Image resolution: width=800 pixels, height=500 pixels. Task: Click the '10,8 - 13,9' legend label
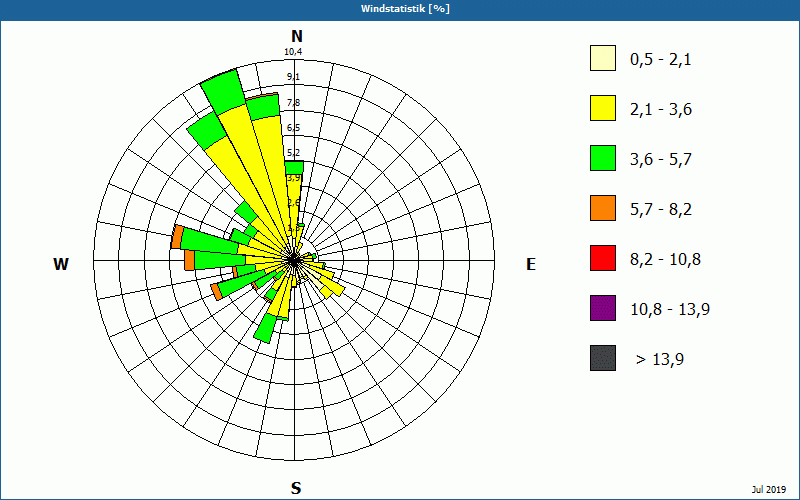[x=670, y=310]
